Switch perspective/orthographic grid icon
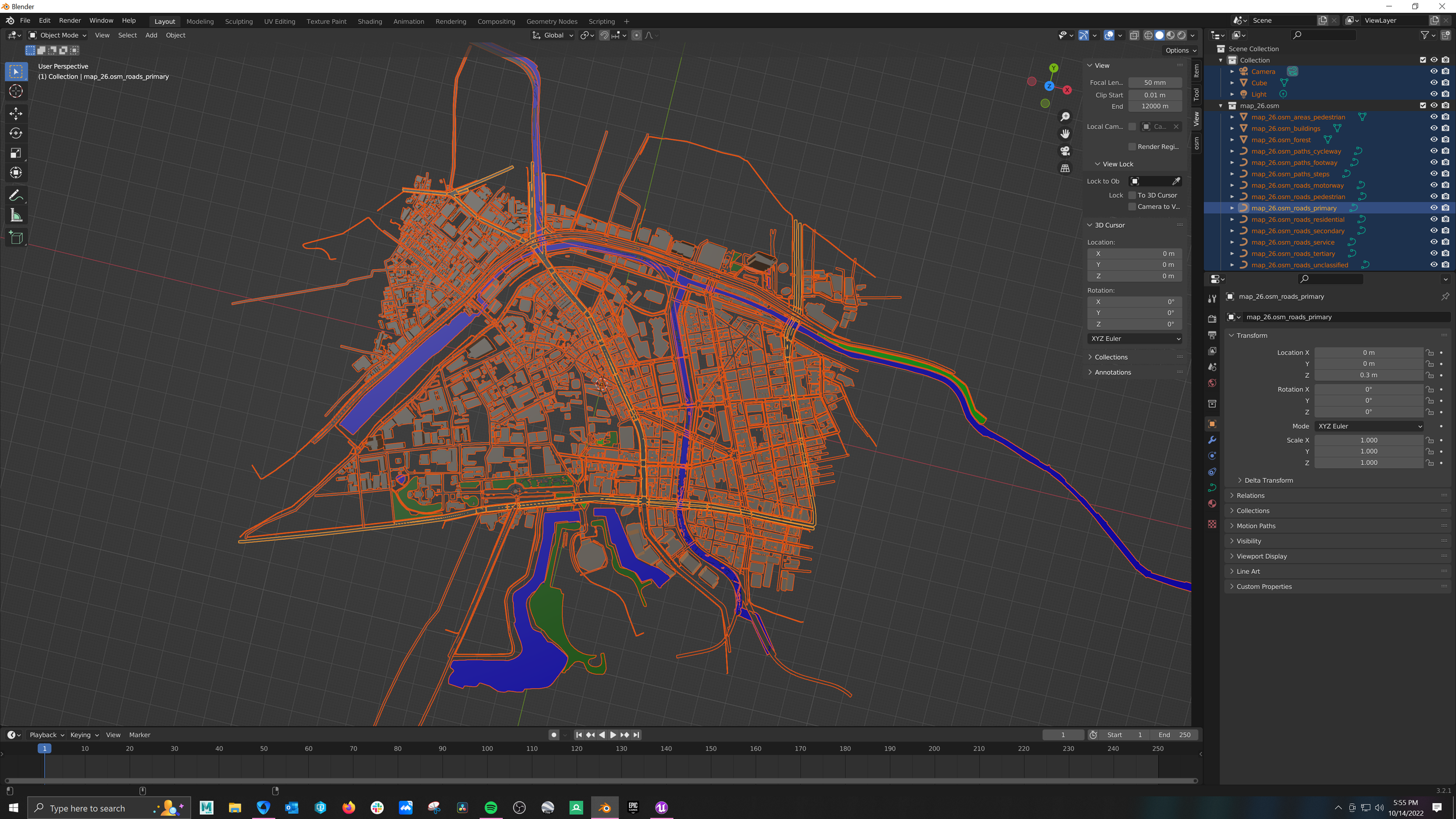 pyautogui.click(x=1065, y=168)
